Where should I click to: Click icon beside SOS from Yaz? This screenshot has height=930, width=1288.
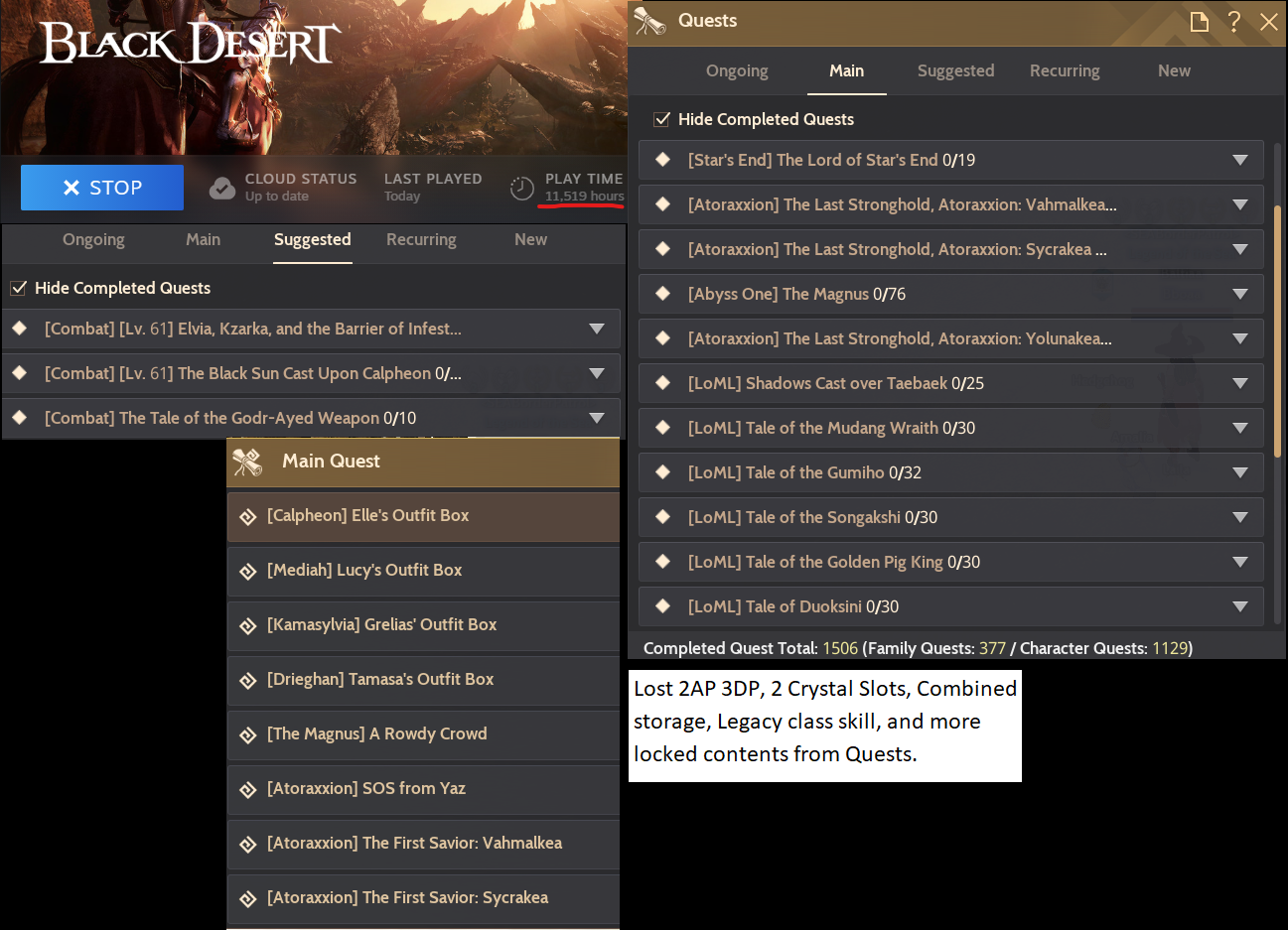tap(248, 790)
